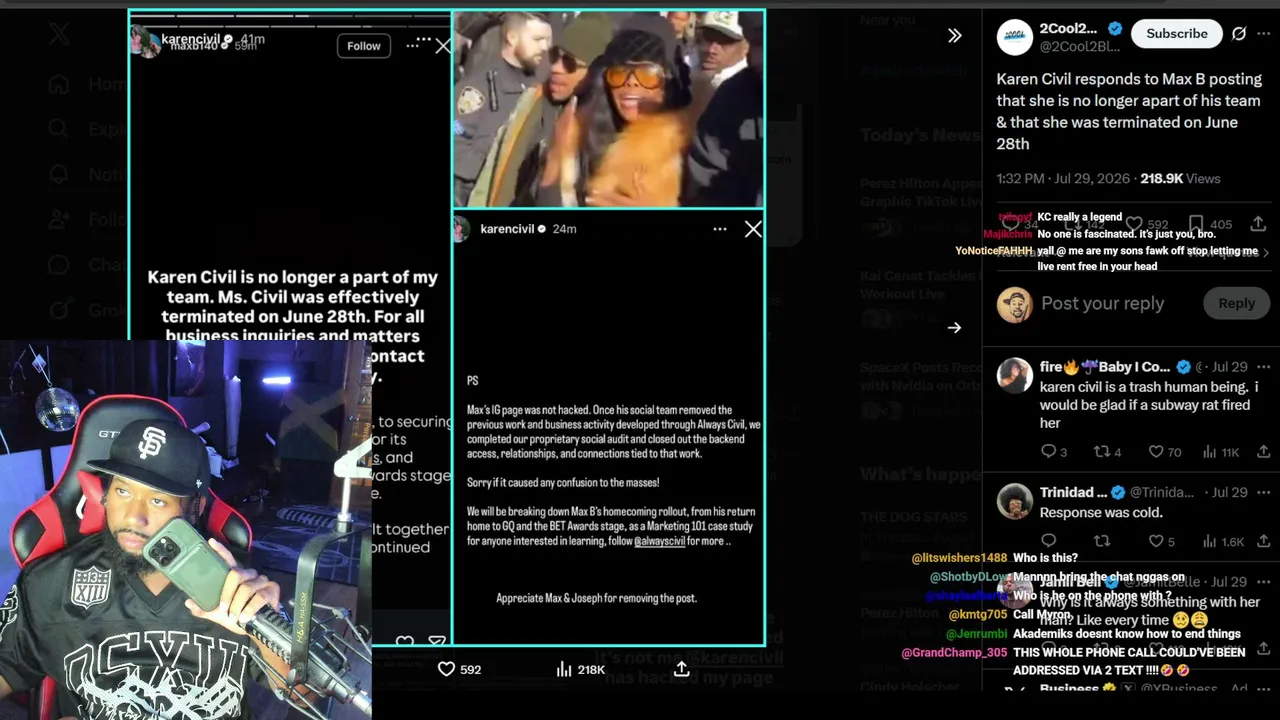Share the 'trash human being' comment
This screenshot has height=720, width=1280.
1264,452
